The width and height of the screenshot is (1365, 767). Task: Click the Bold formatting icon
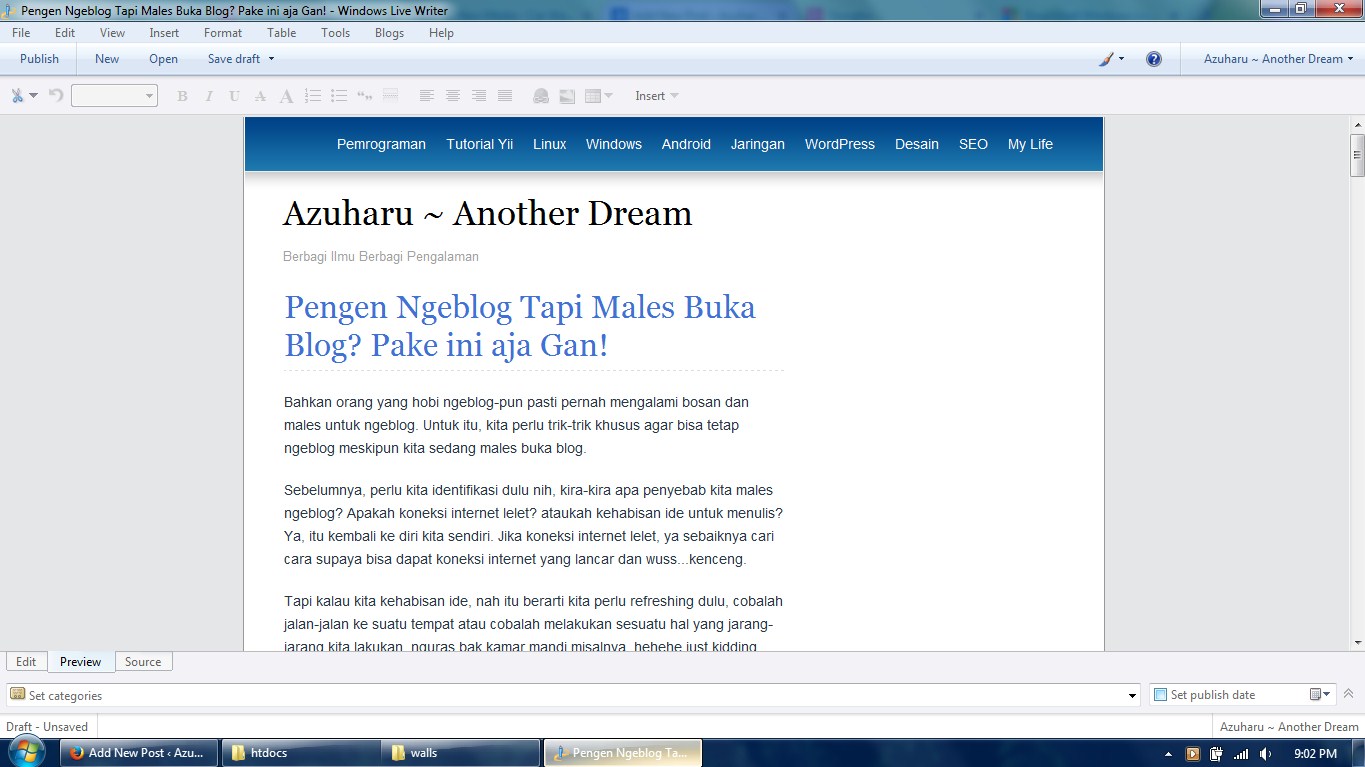182,96
